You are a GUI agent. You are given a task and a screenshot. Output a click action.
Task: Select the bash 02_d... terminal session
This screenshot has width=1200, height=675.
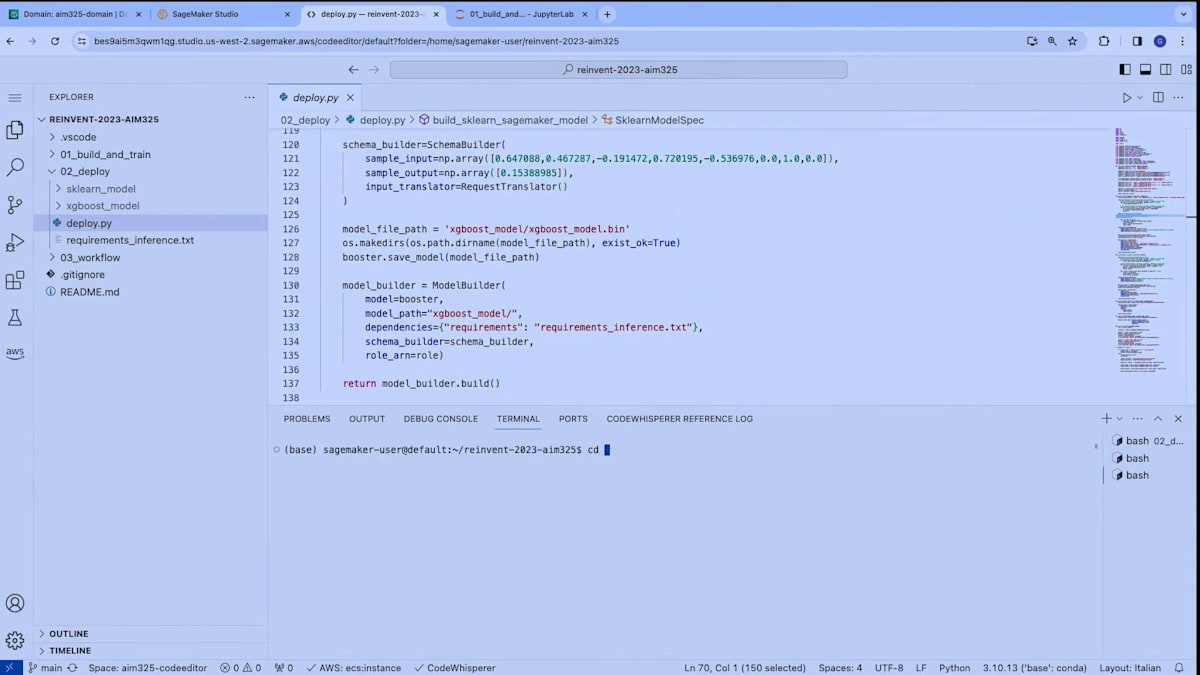[1147, 441]
